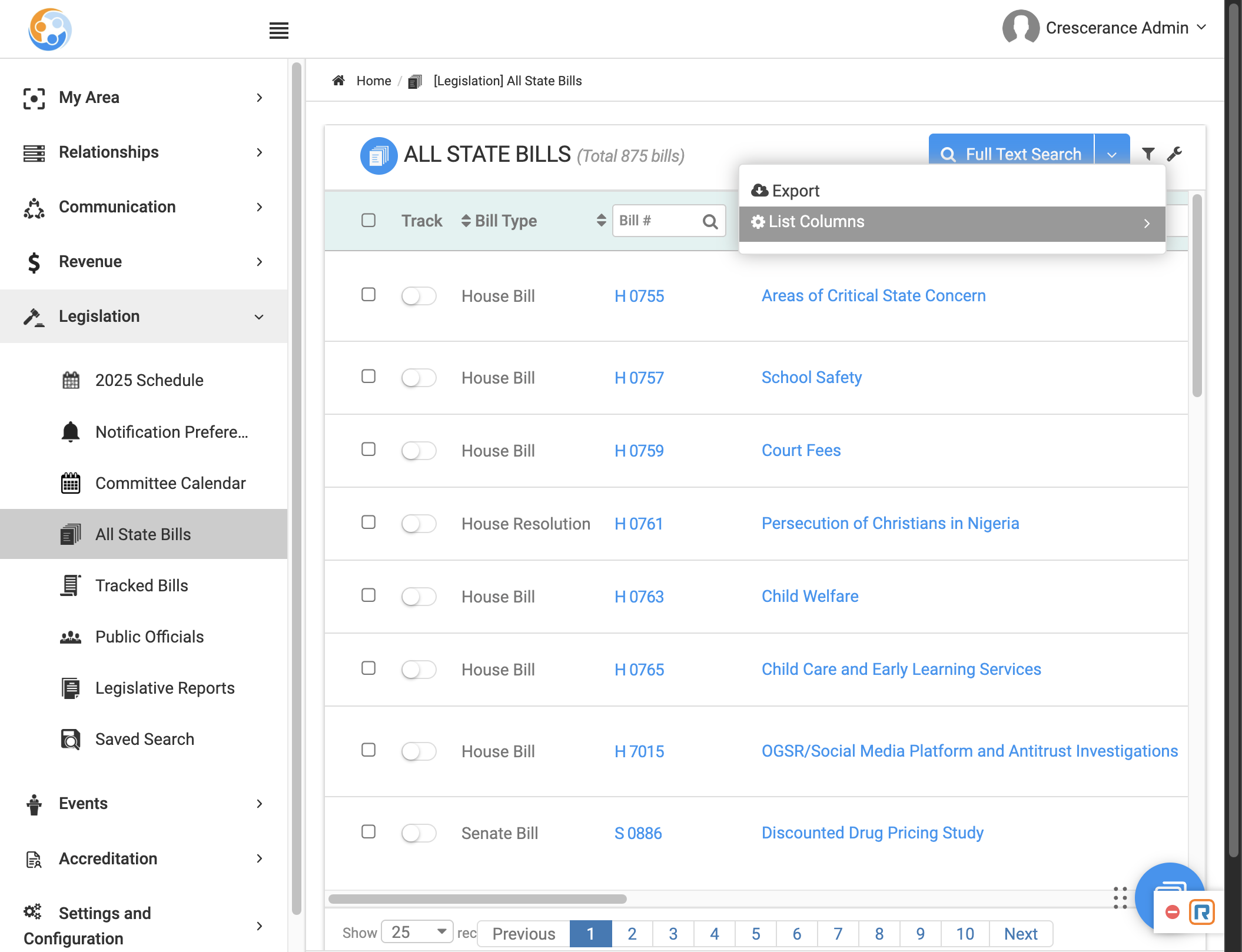
Task: Click the Bill # search magnifier icon
Action: coord(710,221)
